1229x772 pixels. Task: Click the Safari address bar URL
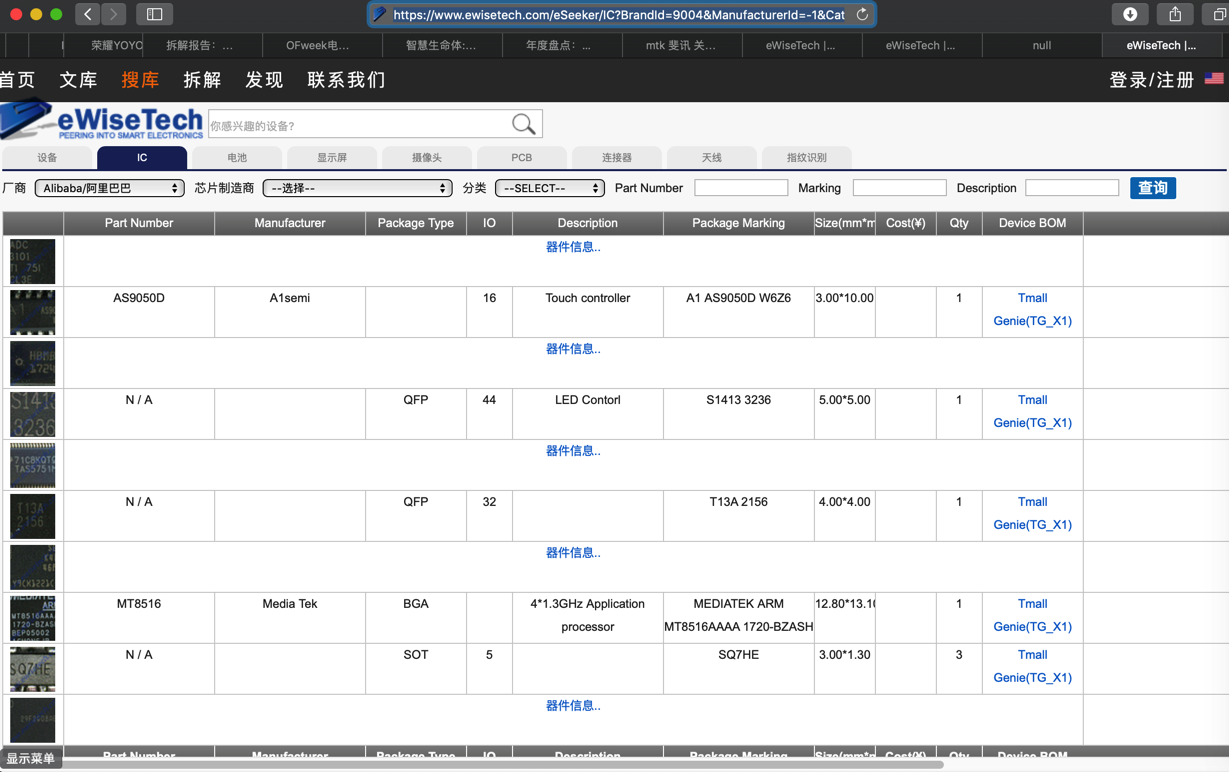[619, 15]
